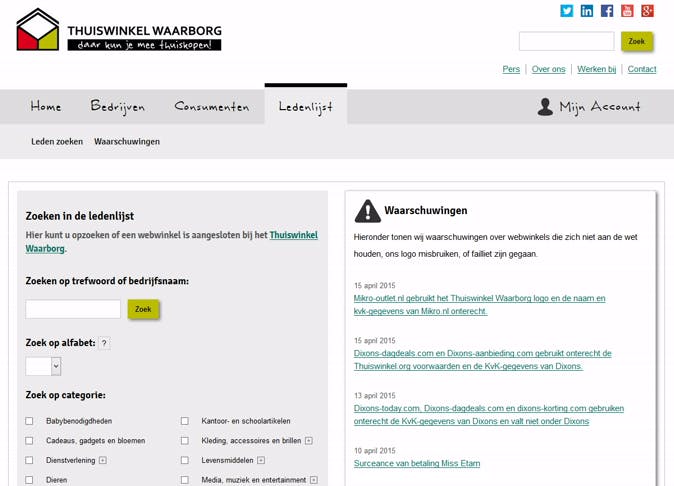Click the Thuiswinkel Waarborg house logo

(38, 29)
